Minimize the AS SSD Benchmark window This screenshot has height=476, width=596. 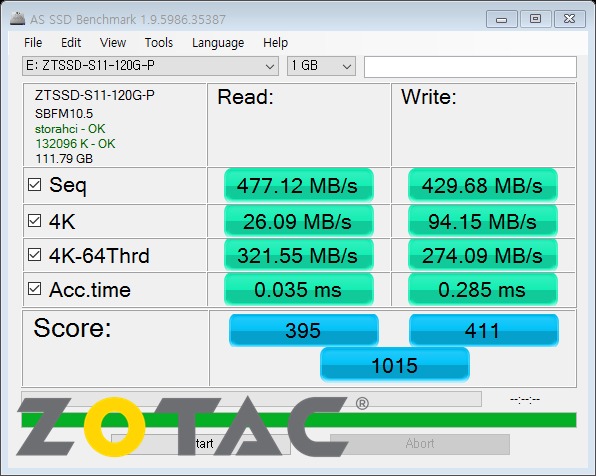pos(501,19)
